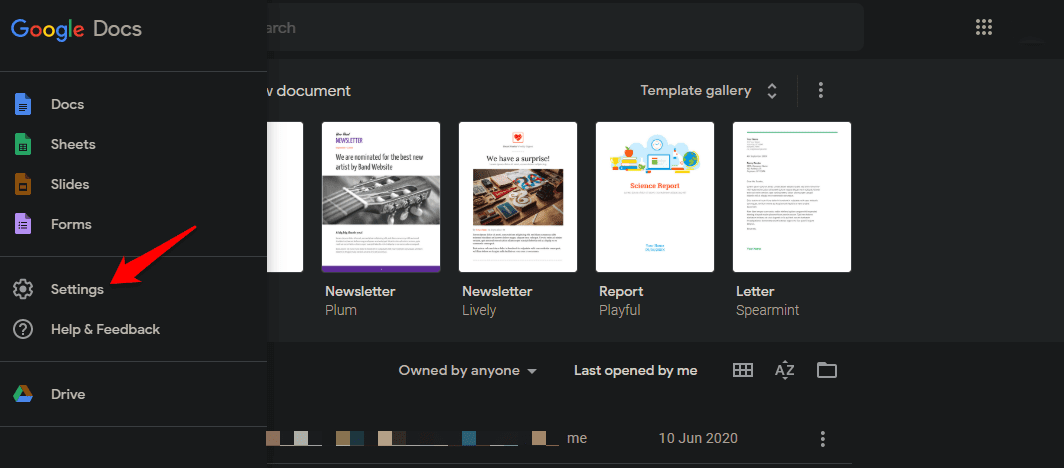Image resolution: width=1064 pixels, height=468 pixels.
Task: Click the Lively template caption
Action: [479, 311]
